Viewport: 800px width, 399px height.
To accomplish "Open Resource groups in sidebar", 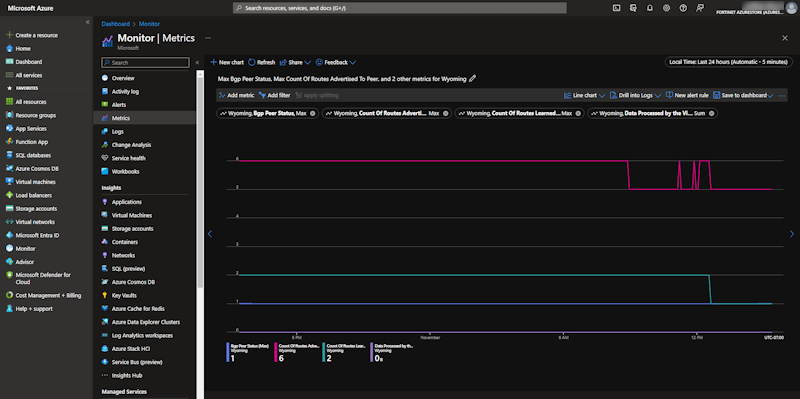I will coord(36,115).
